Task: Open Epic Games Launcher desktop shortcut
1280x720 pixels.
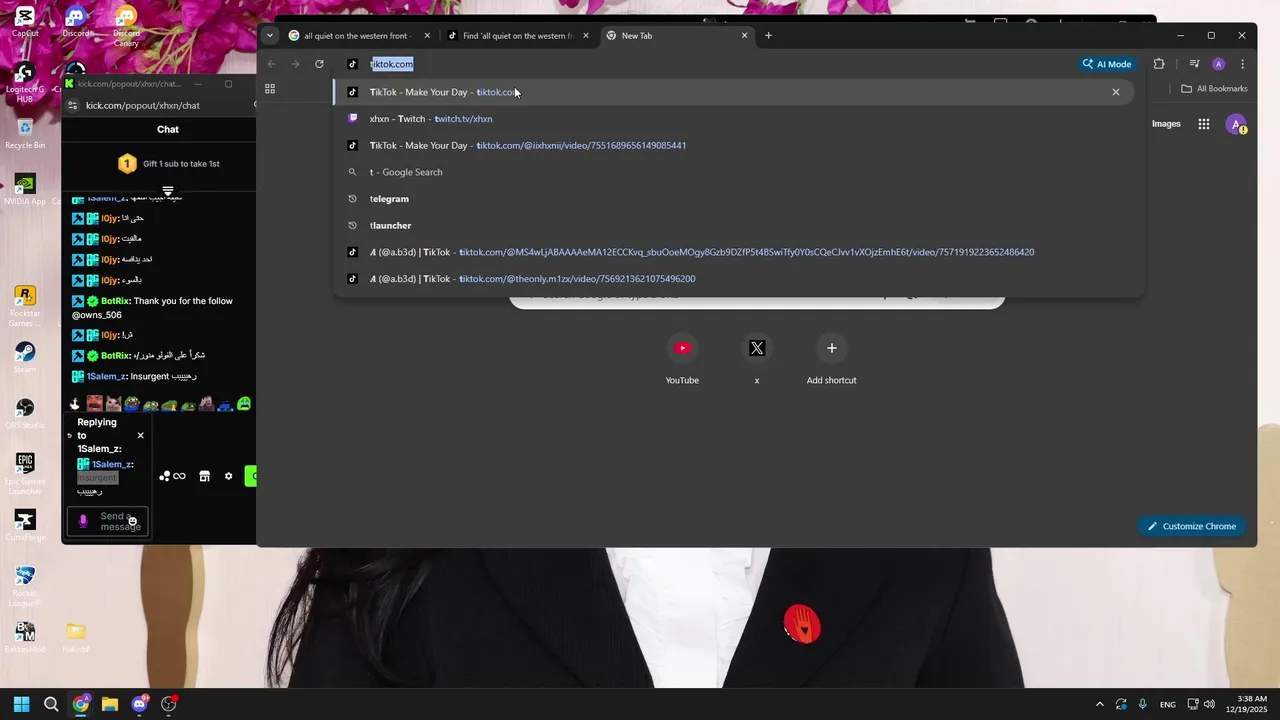Action: (x=25, y=474)
